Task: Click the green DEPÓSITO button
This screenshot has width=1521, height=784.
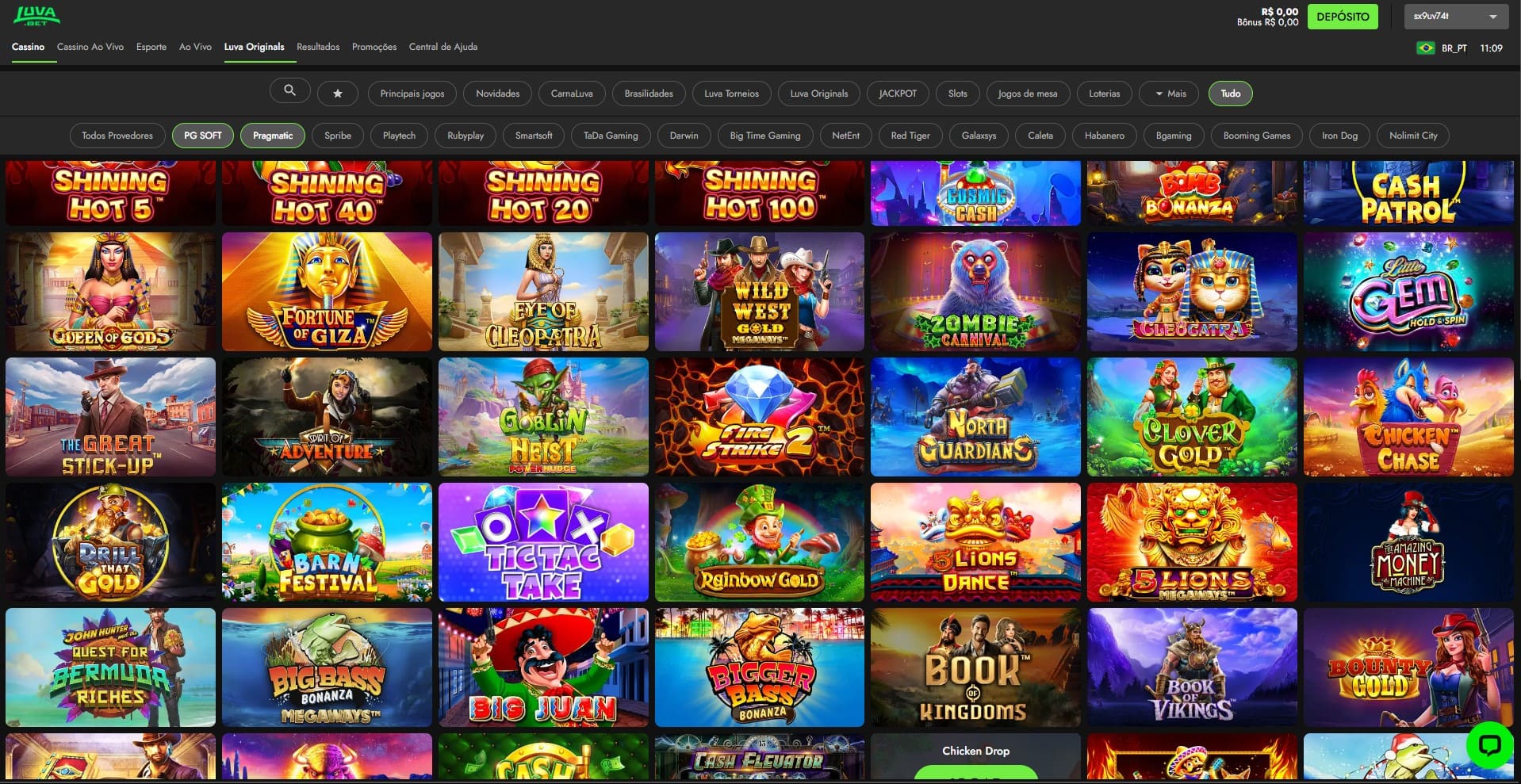Action: pos(1343,17)
